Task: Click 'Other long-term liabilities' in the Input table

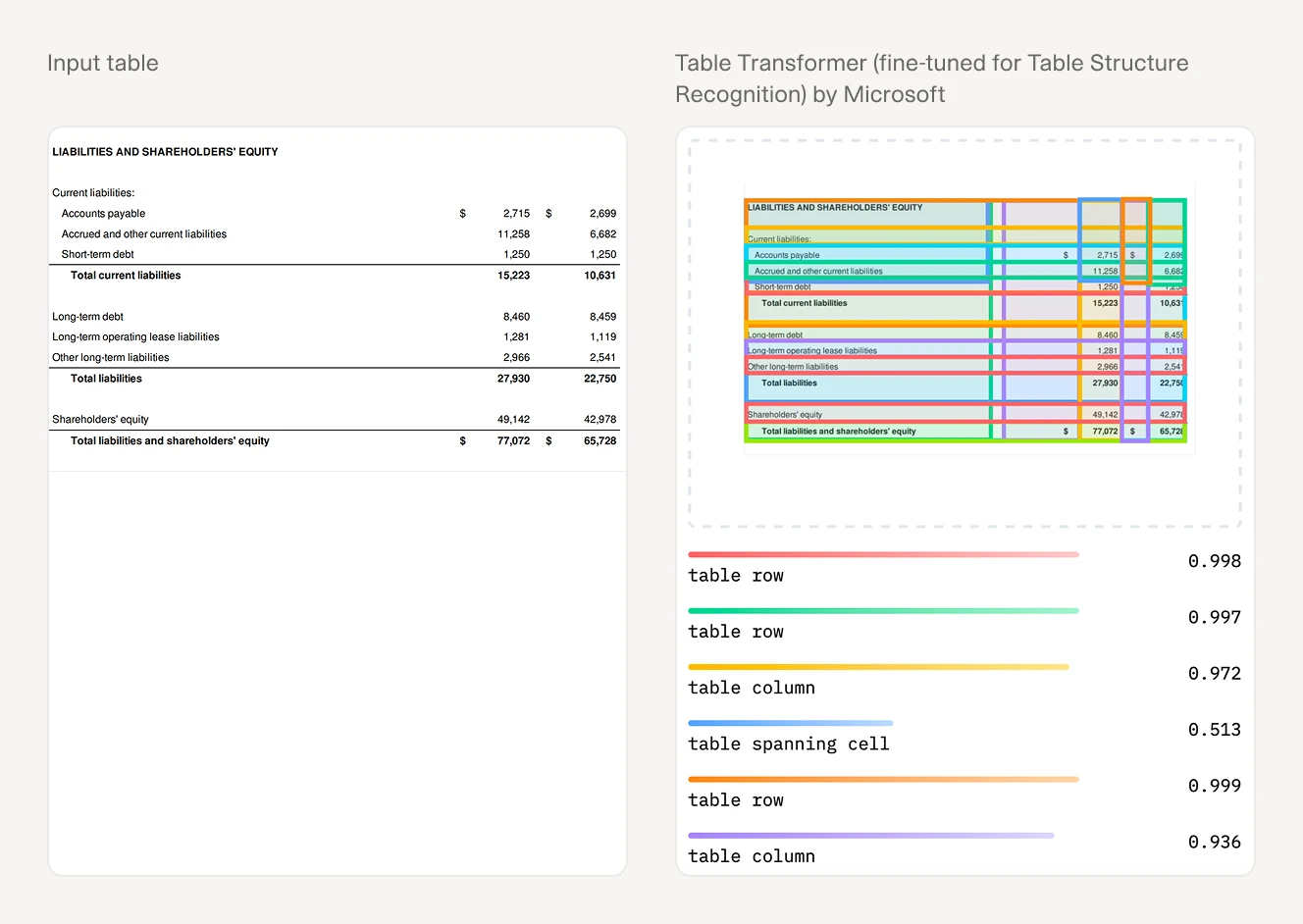Action: (x=111, y=357)
